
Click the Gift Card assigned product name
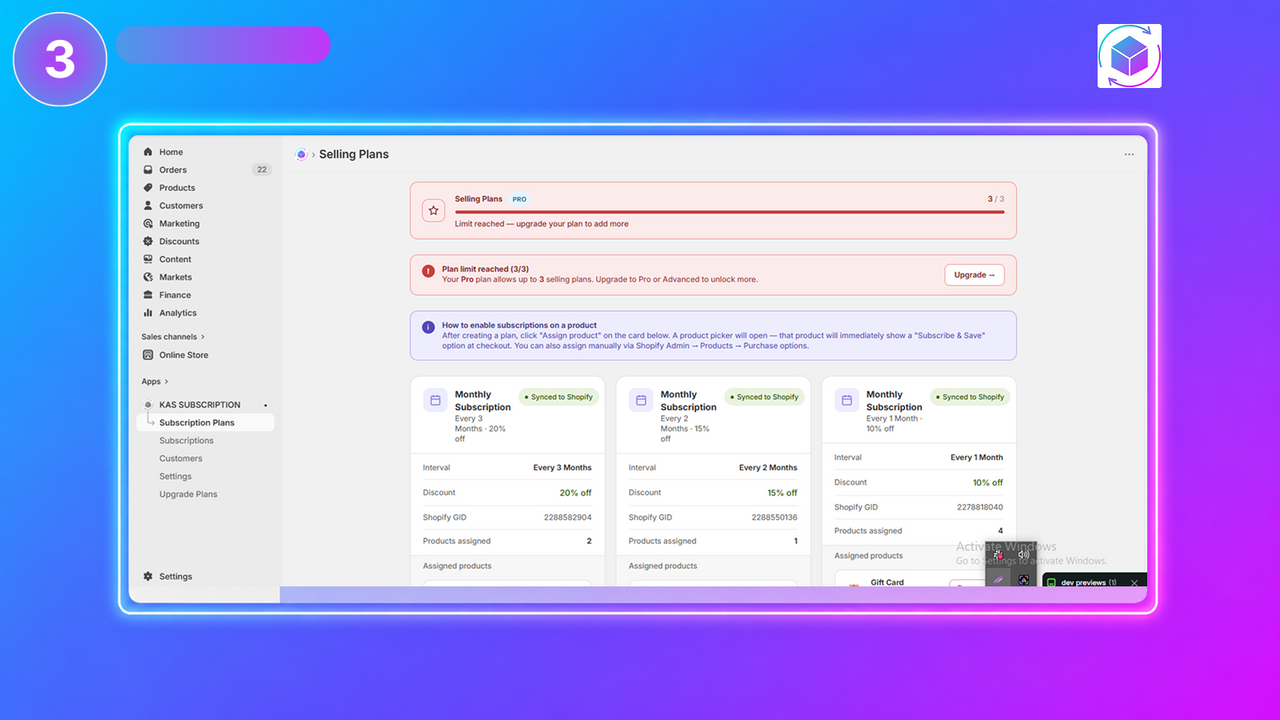887,582
